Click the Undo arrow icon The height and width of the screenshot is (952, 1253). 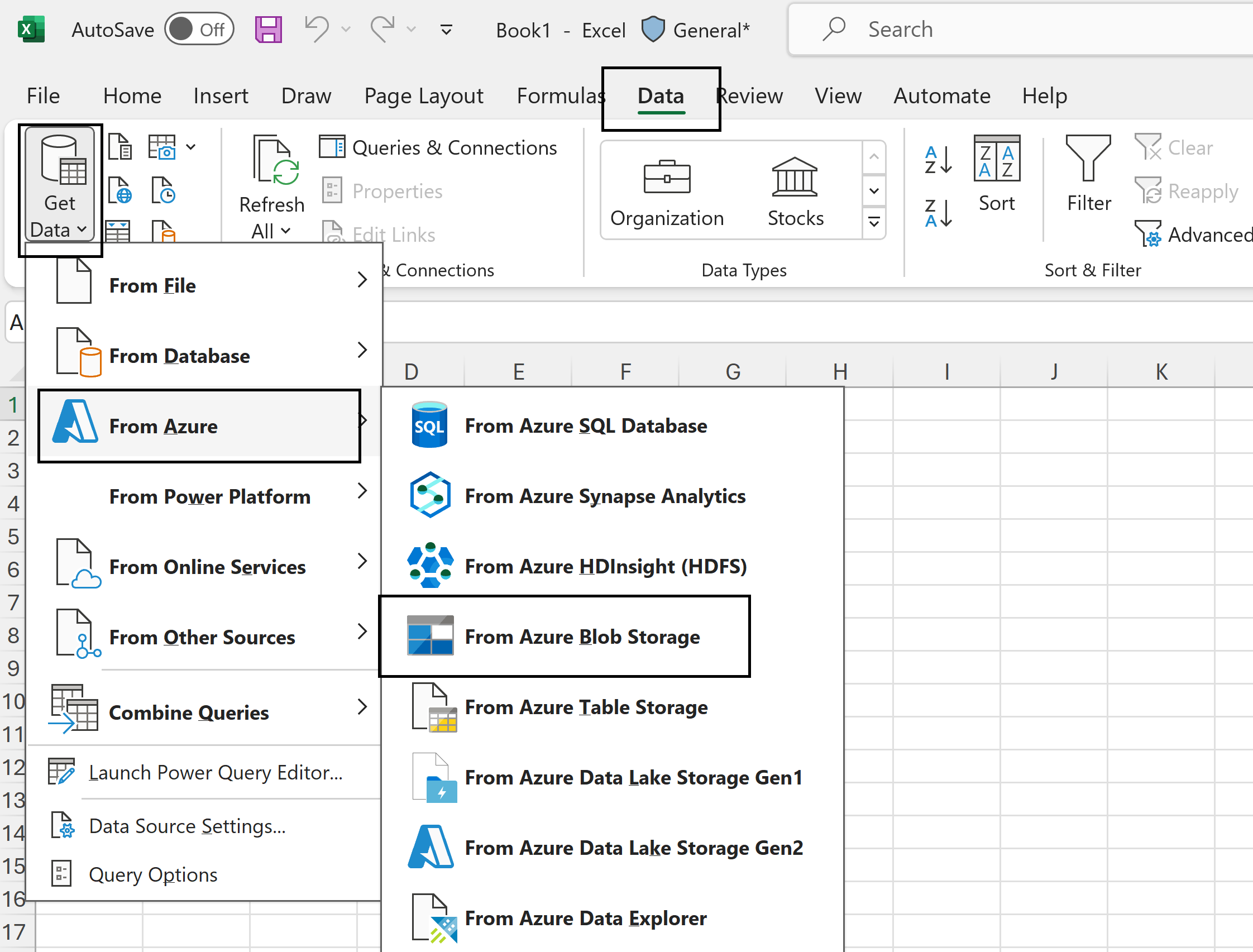pyautogui.click(x=316, y=29)
